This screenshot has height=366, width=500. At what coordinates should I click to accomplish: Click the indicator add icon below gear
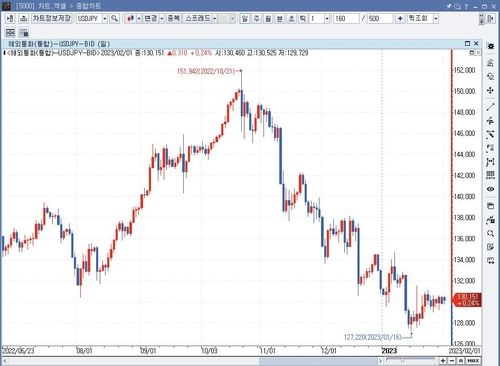[x=490, y=63]
